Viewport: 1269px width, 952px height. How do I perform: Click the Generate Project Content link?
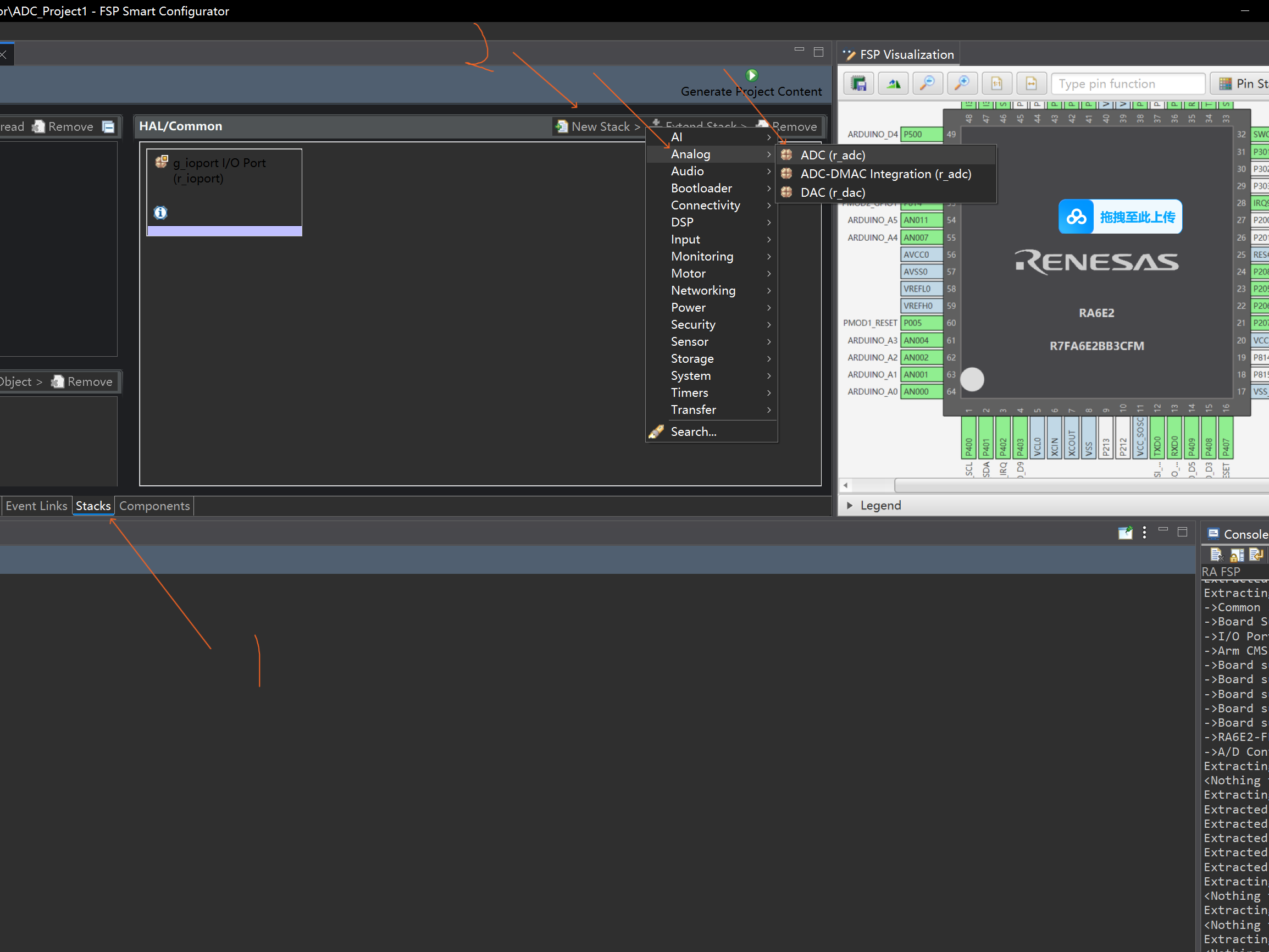[751, 92]
